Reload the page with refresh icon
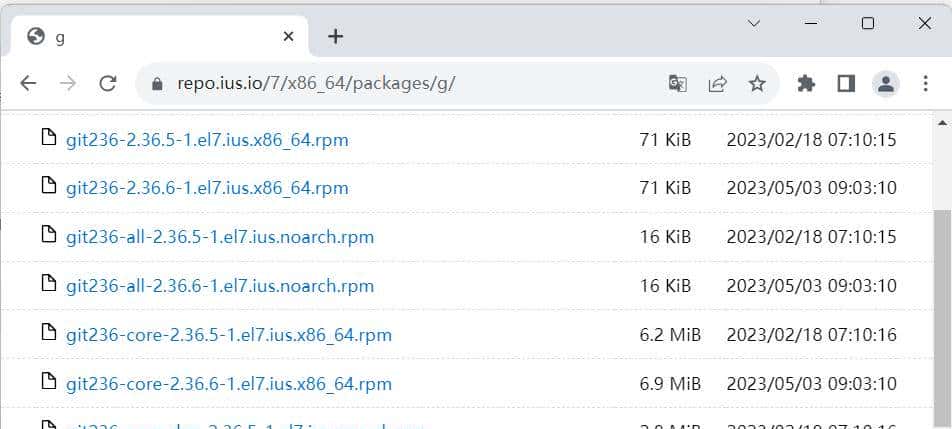Screen dimensions: 952x429 click(x=108, y=84)
